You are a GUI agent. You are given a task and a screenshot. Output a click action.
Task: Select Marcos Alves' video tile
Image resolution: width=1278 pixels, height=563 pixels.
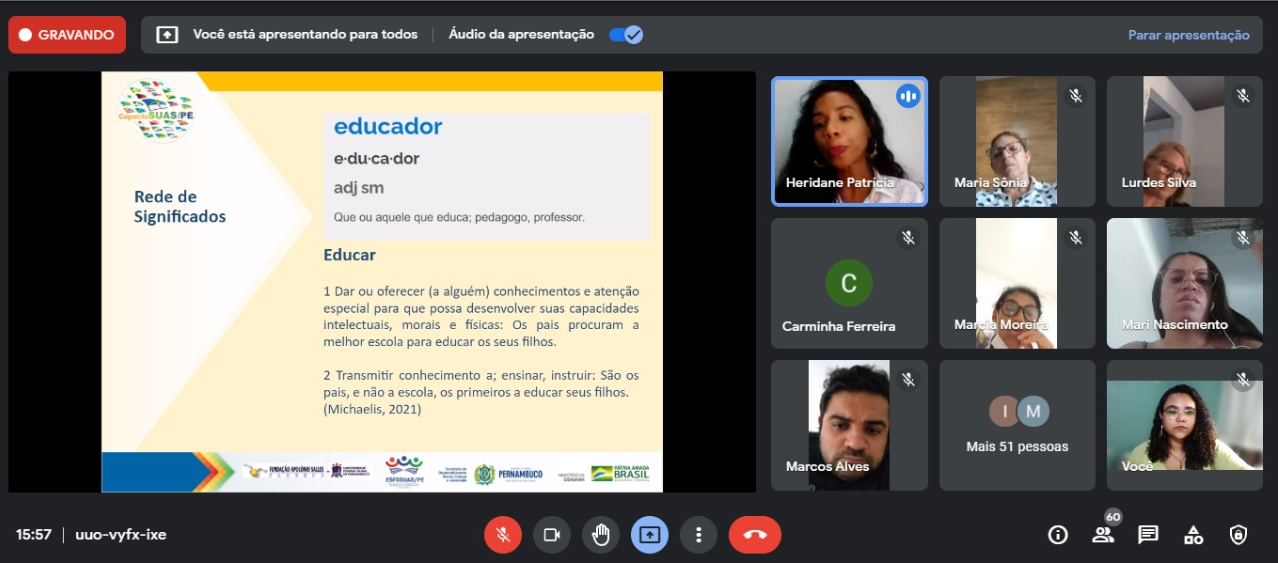(x=849, y=425)
